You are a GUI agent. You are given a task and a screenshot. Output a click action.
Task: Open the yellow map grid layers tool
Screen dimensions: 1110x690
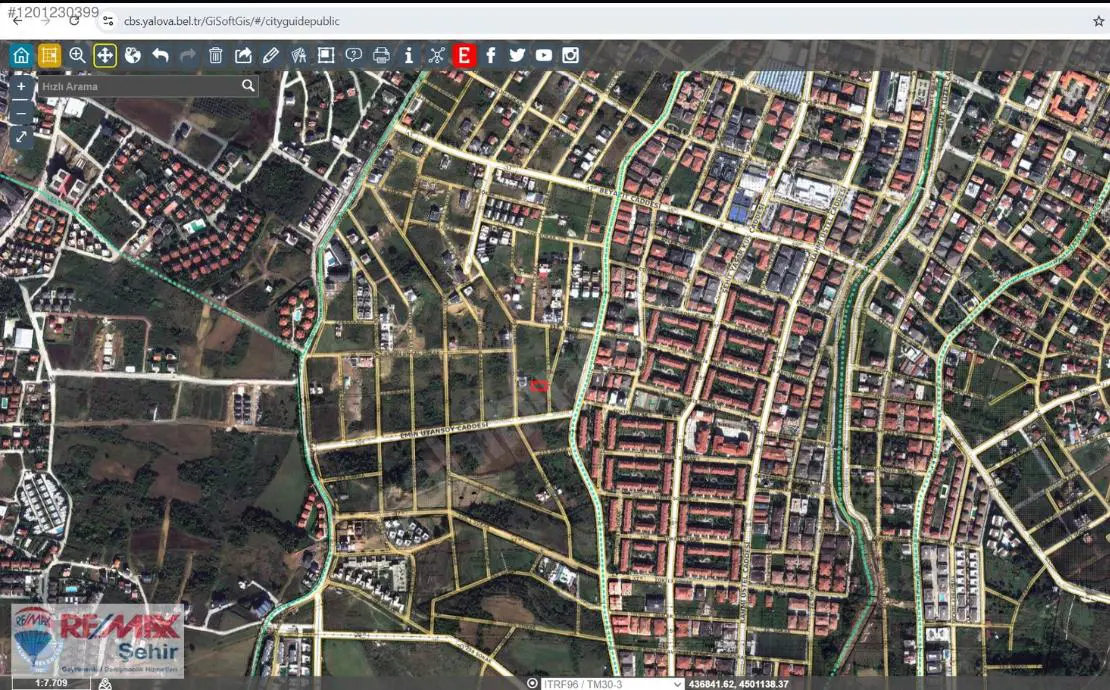coord(49,55)
